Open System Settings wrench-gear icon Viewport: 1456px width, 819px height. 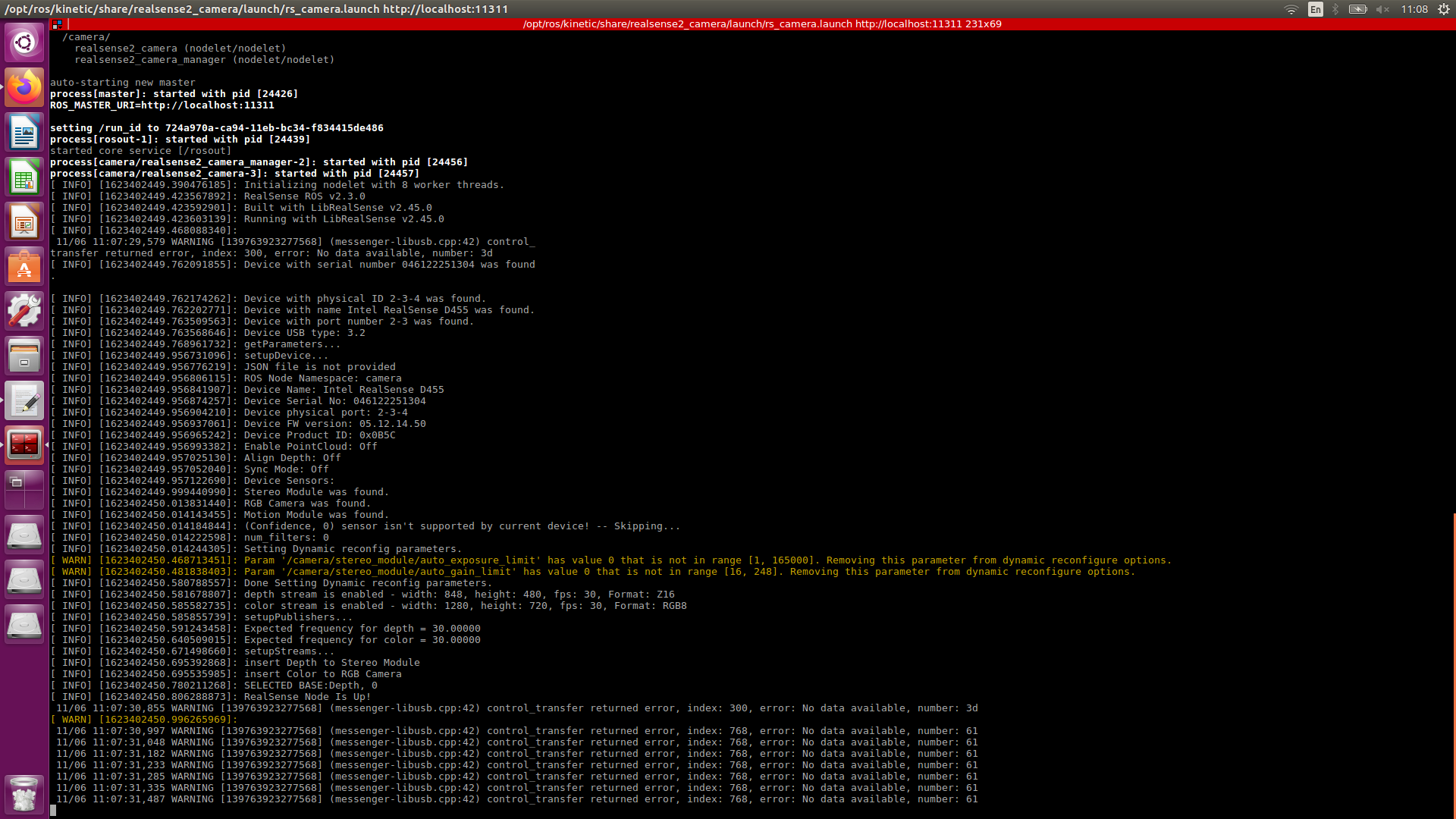point(24,312)
